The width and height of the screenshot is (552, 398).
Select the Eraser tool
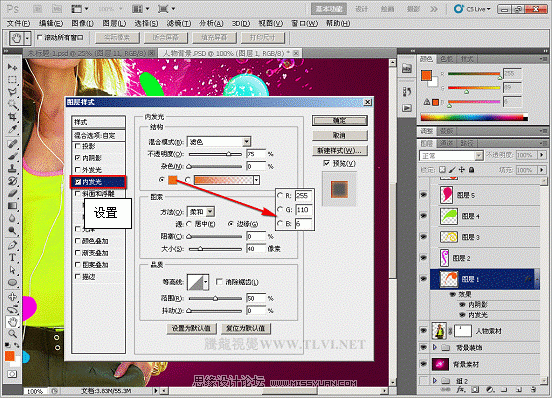(13, 193)
